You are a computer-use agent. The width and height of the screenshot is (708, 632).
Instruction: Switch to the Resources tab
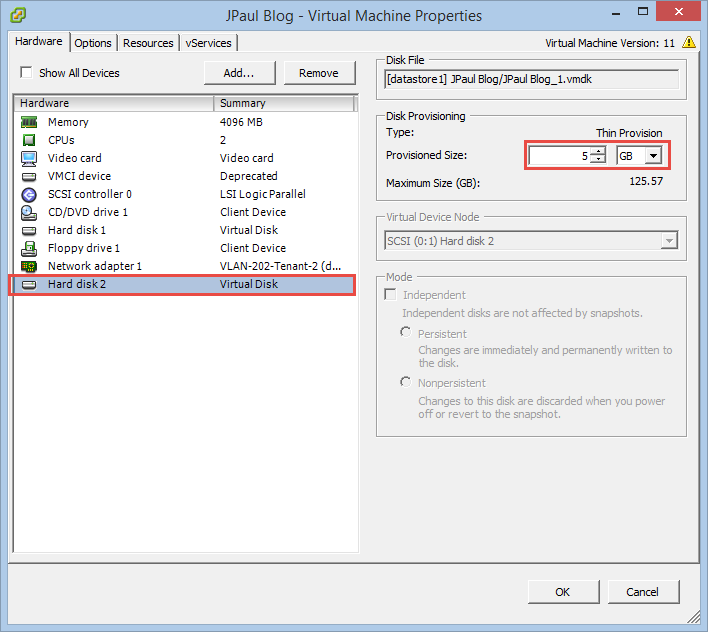point(148,43)
